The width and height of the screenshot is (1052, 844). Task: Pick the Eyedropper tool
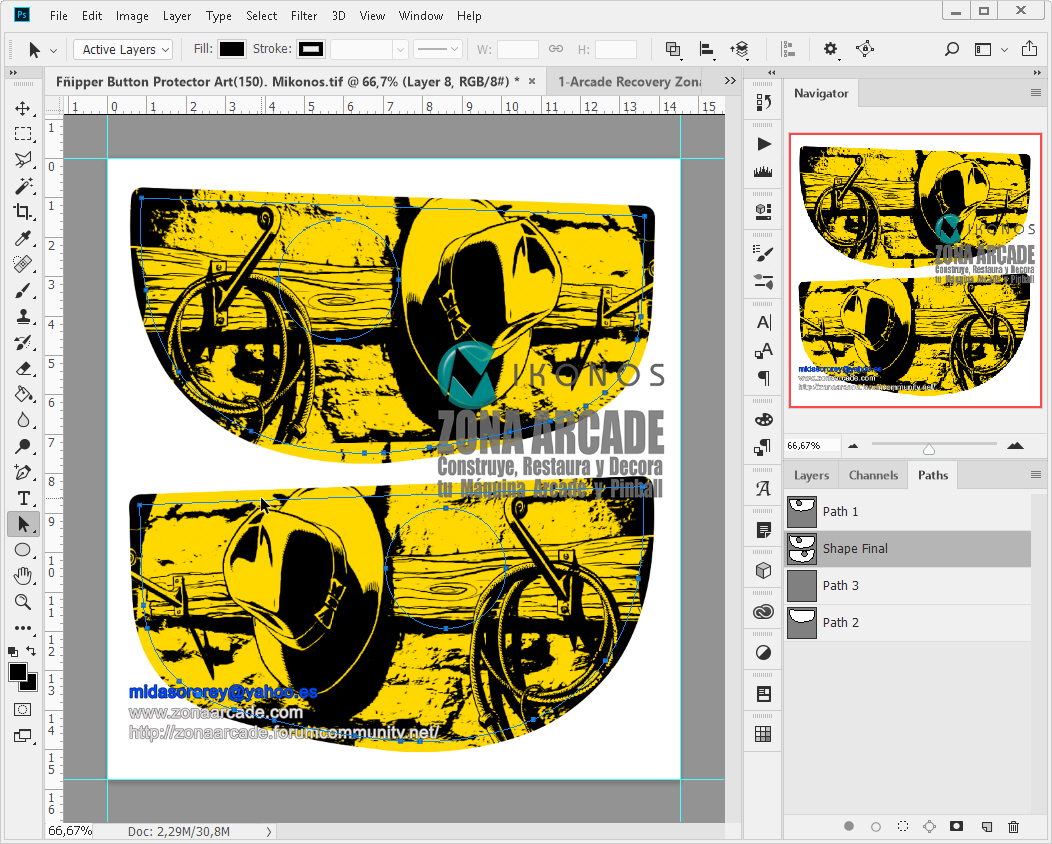[x=23, y=238]
